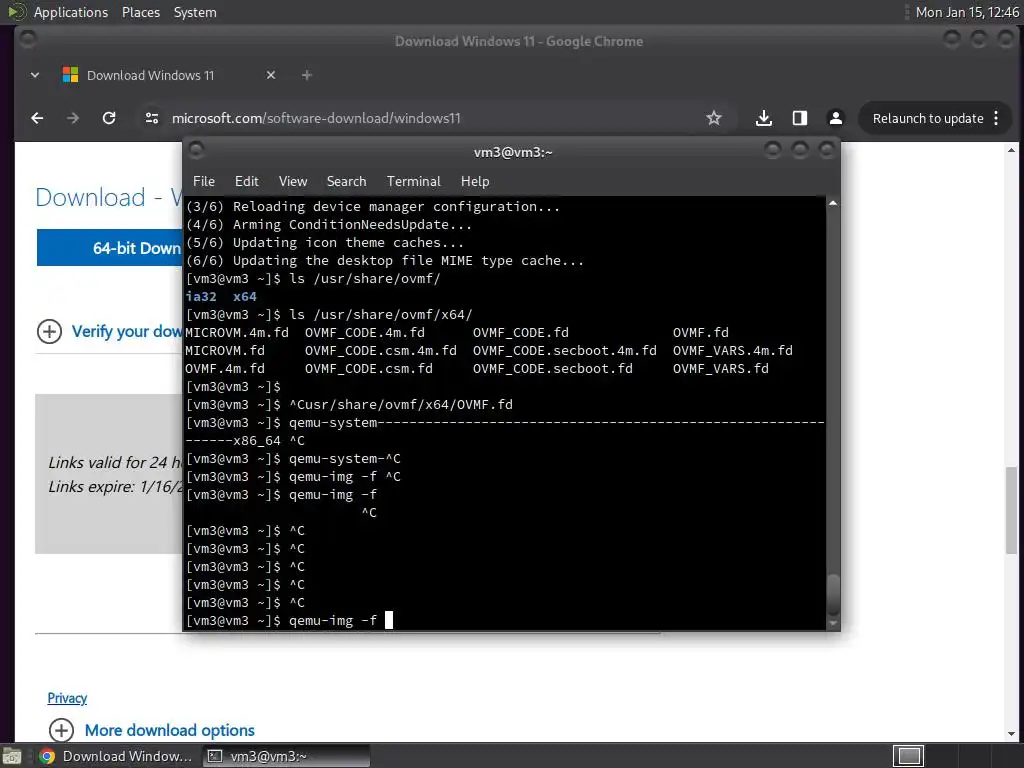The height and width of the screenshot is (768, 1024).
Task: Open terminal View menu
Action: (x=293, y=182)
